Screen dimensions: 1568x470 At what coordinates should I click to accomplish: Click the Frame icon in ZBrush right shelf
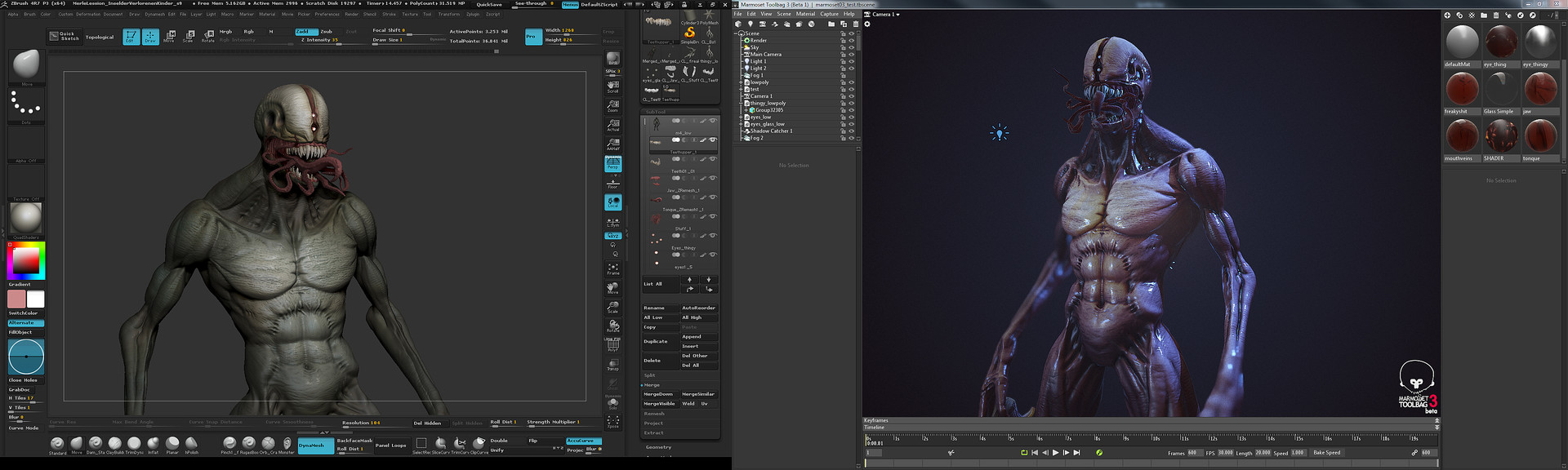tap(612, 268)
